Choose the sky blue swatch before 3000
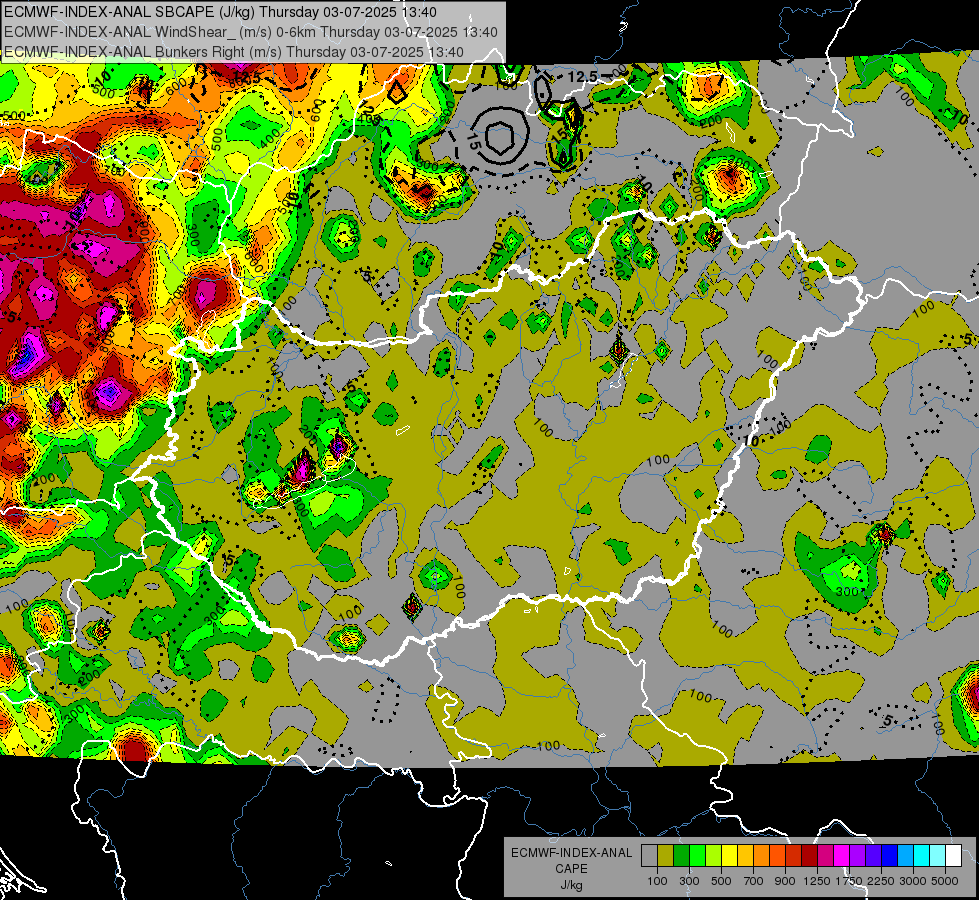This screenshot has height=900, width=979. coord(905,856)
